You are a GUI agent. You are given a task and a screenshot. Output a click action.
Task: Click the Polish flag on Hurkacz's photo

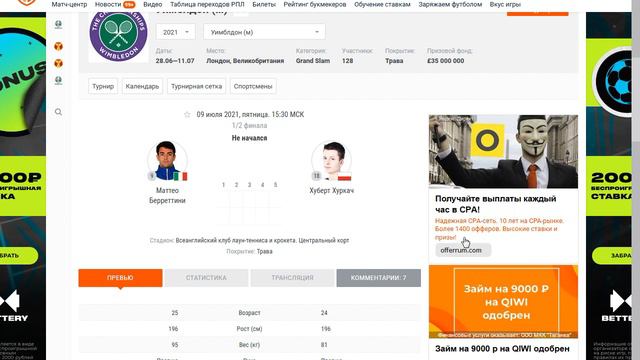(344, 177)
